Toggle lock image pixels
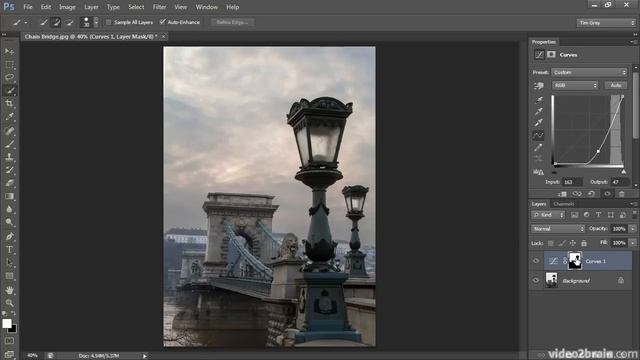640x360 pixels. (562, 243)
